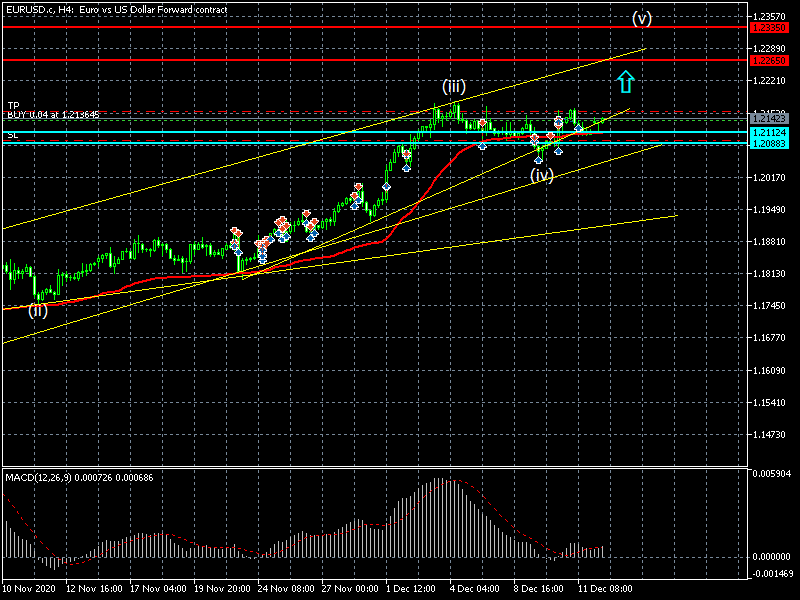
Task: Select the (iv) wave label
Action: point(541,175)
